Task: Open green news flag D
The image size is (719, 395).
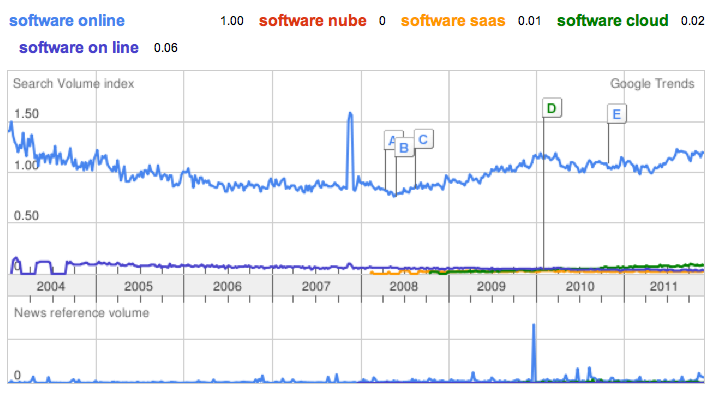Action: coord(552,108)
